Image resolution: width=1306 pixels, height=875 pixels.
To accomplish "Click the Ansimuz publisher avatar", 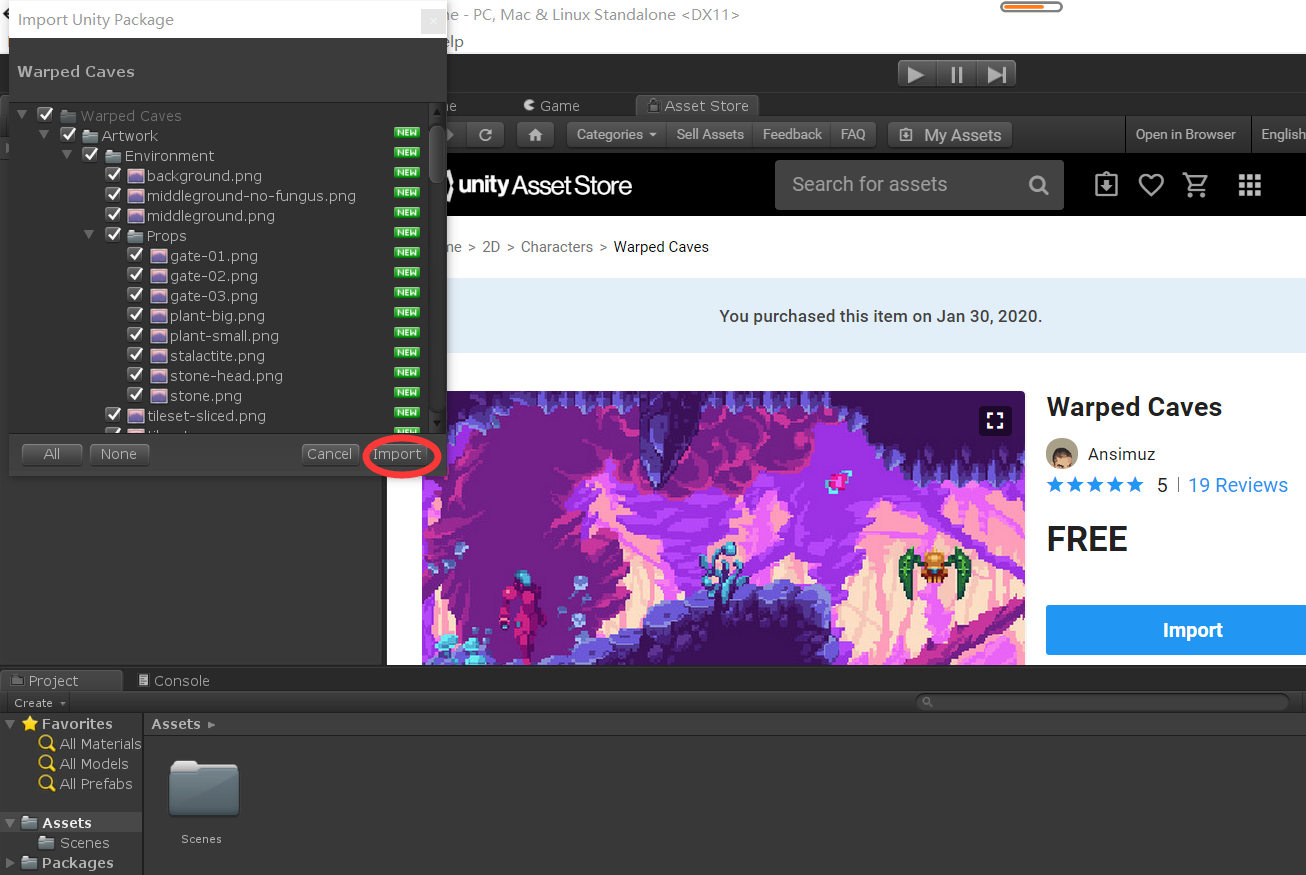I will pos(1062,454).
